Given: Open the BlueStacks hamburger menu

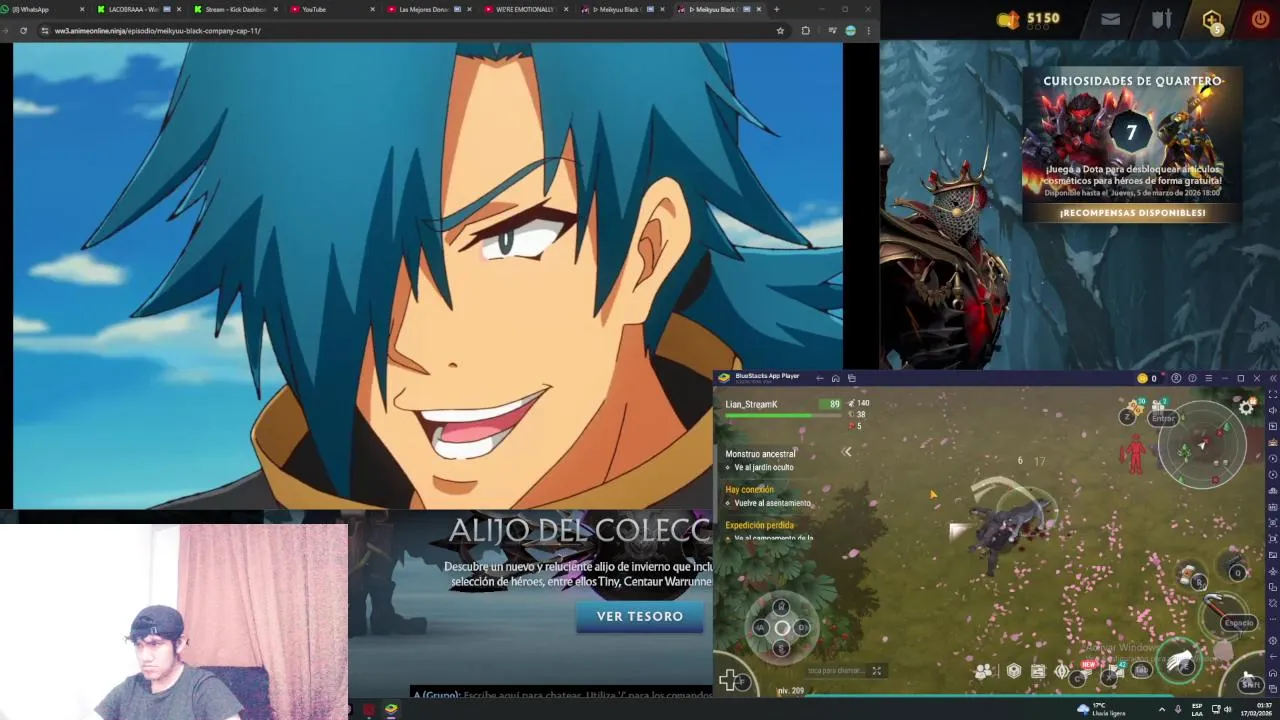Looking at the screenshot, I should pos(1208,378).
